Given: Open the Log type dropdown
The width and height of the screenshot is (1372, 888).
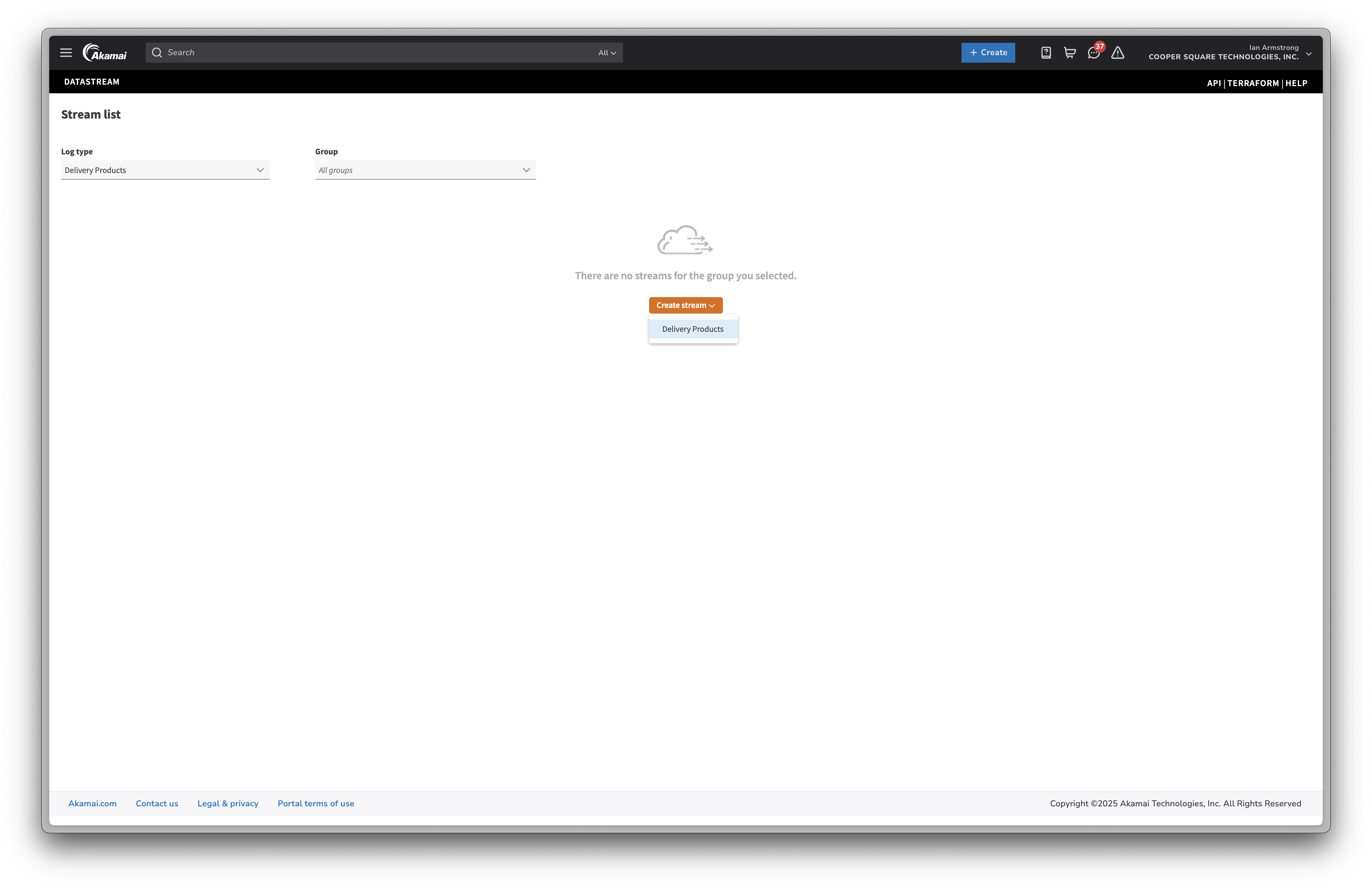Looking at the screenshot, I should (165, 170).
